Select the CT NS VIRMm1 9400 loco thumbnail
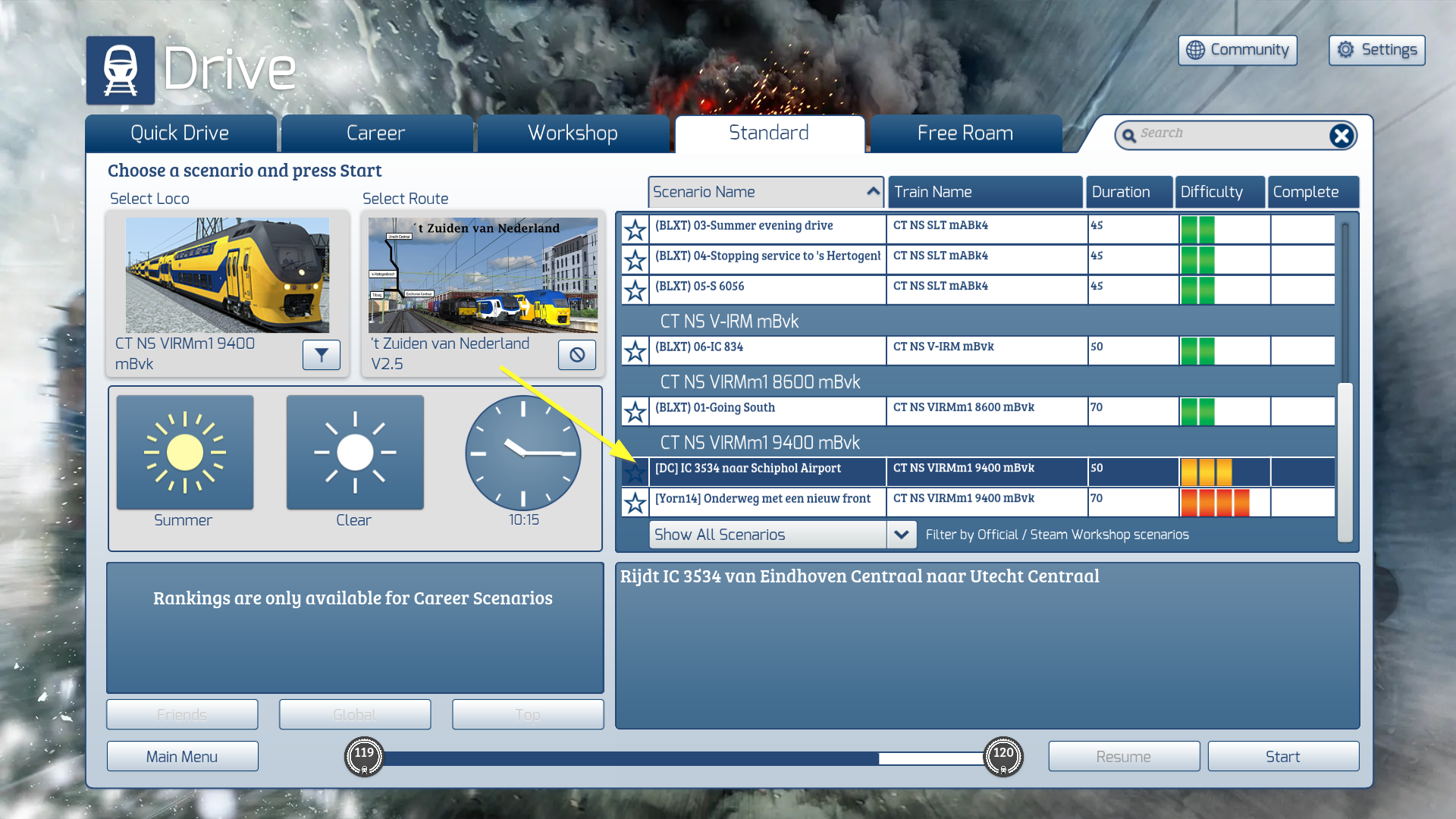This screenshot has height=819, width=1456. 227,275
